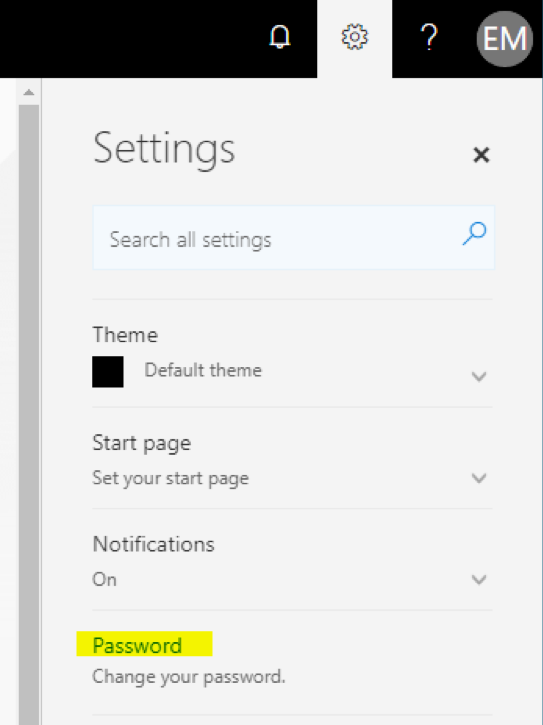Close the Settings panel with X
This screenshot has width=543, height=725.
481,155
